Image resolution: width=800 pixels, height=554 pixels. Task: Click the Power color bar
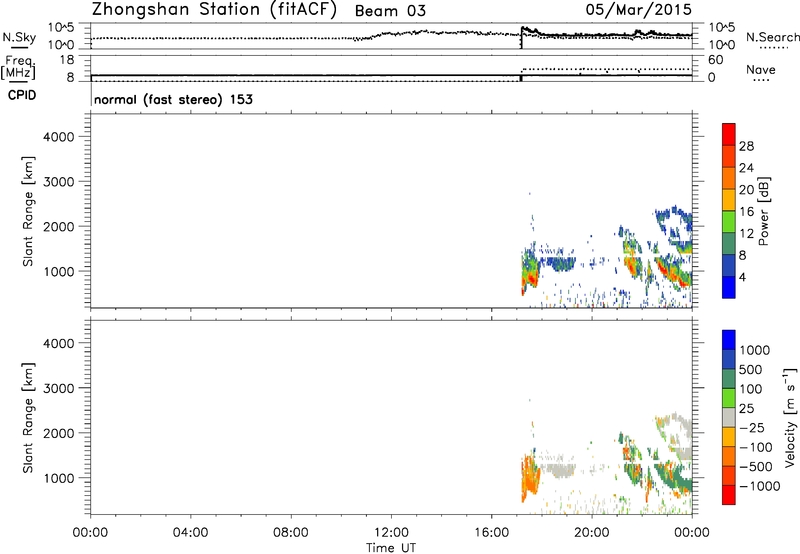click(x=729, y=210)
